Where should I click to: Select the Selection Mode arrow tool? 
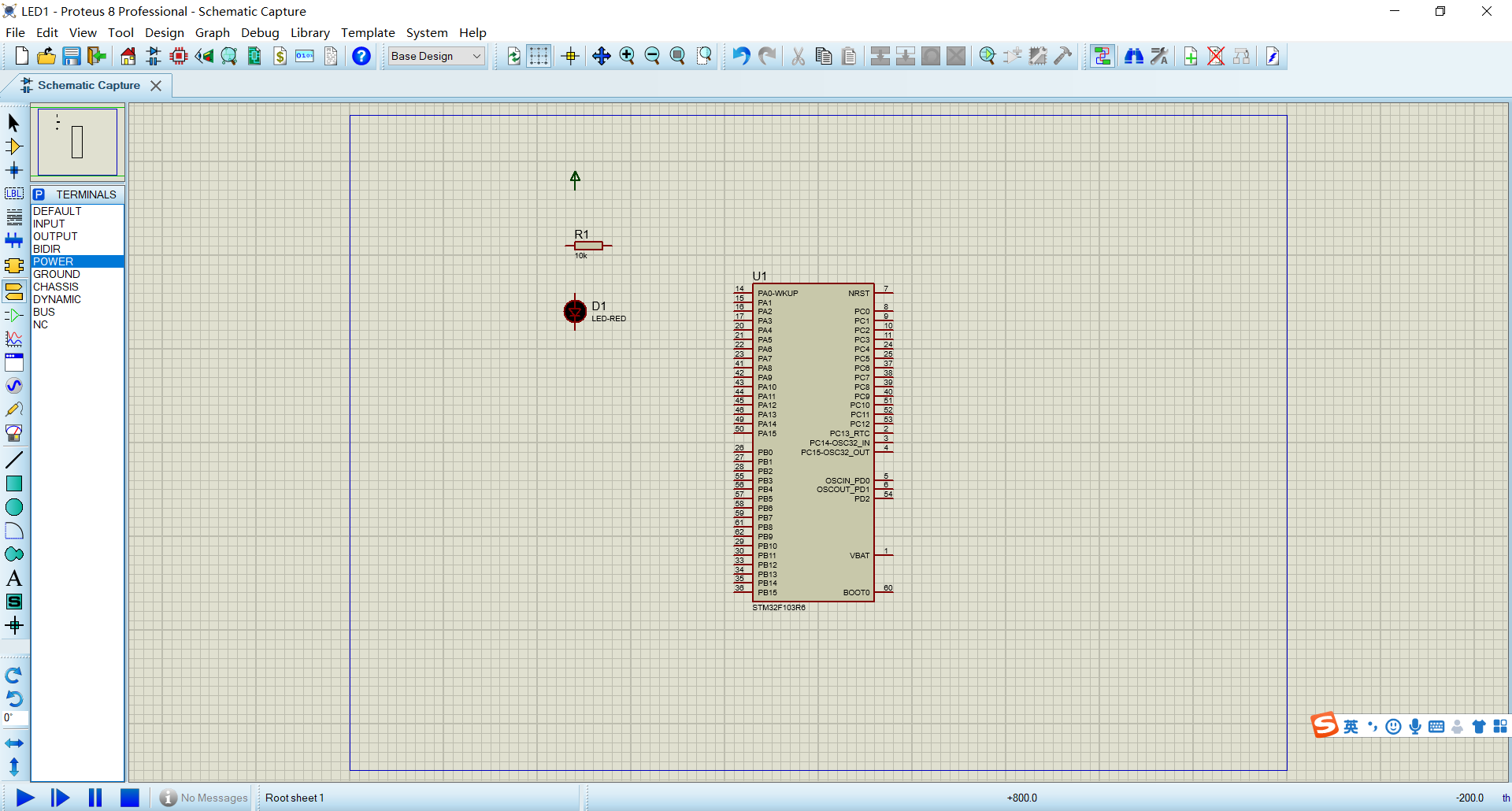[13, 123]
